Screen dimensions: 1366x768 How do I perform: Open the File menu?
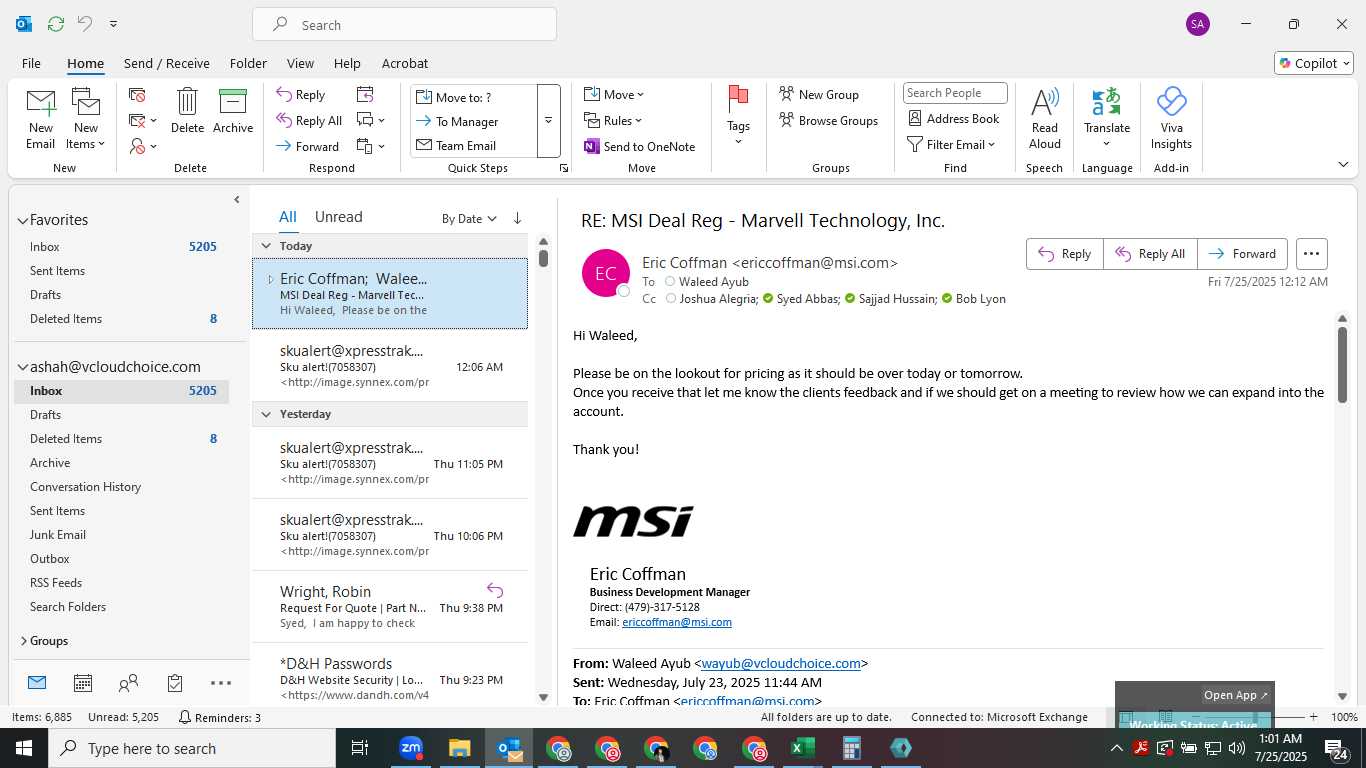coord(31,63)
